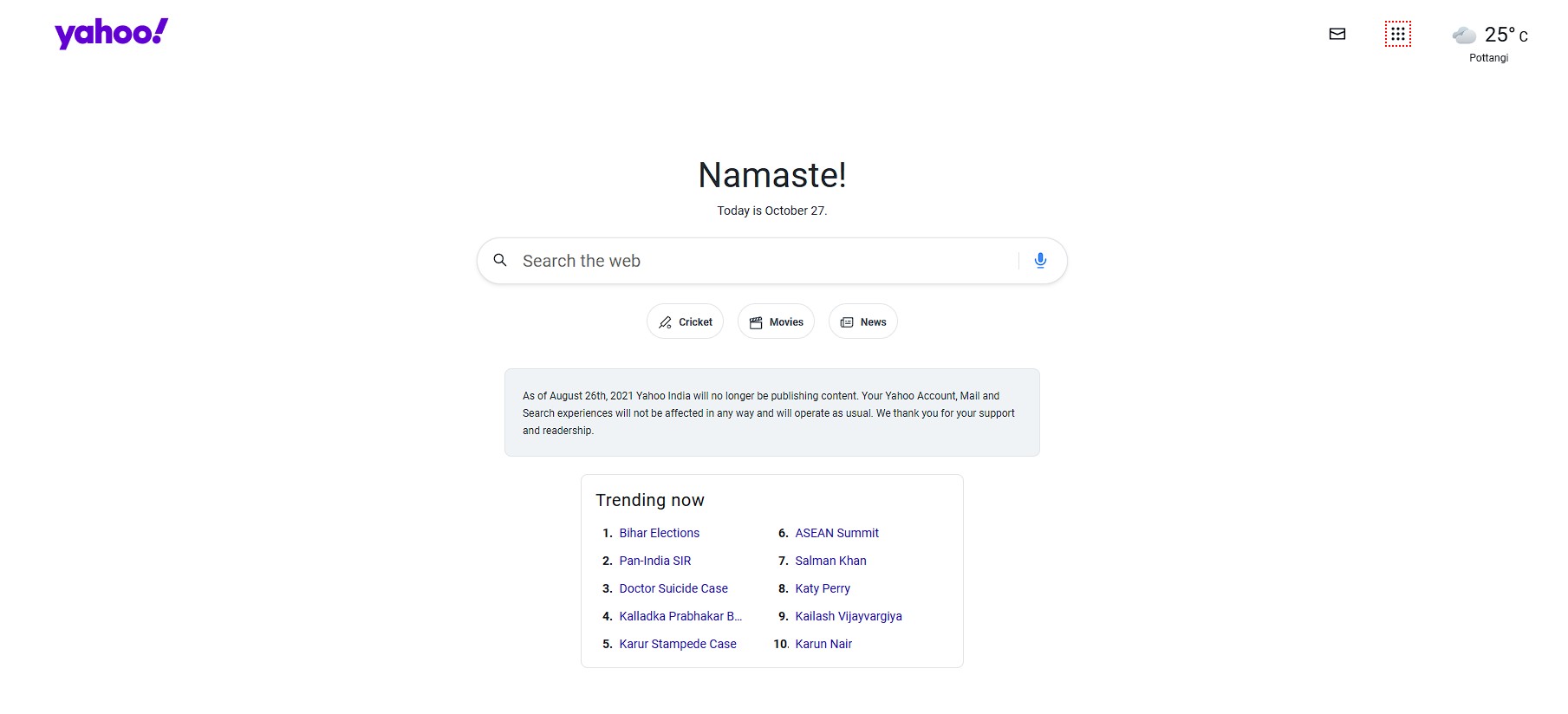1568x714 pixels.
Task: Open the News shortcut
Action: (x=862, y=321)
